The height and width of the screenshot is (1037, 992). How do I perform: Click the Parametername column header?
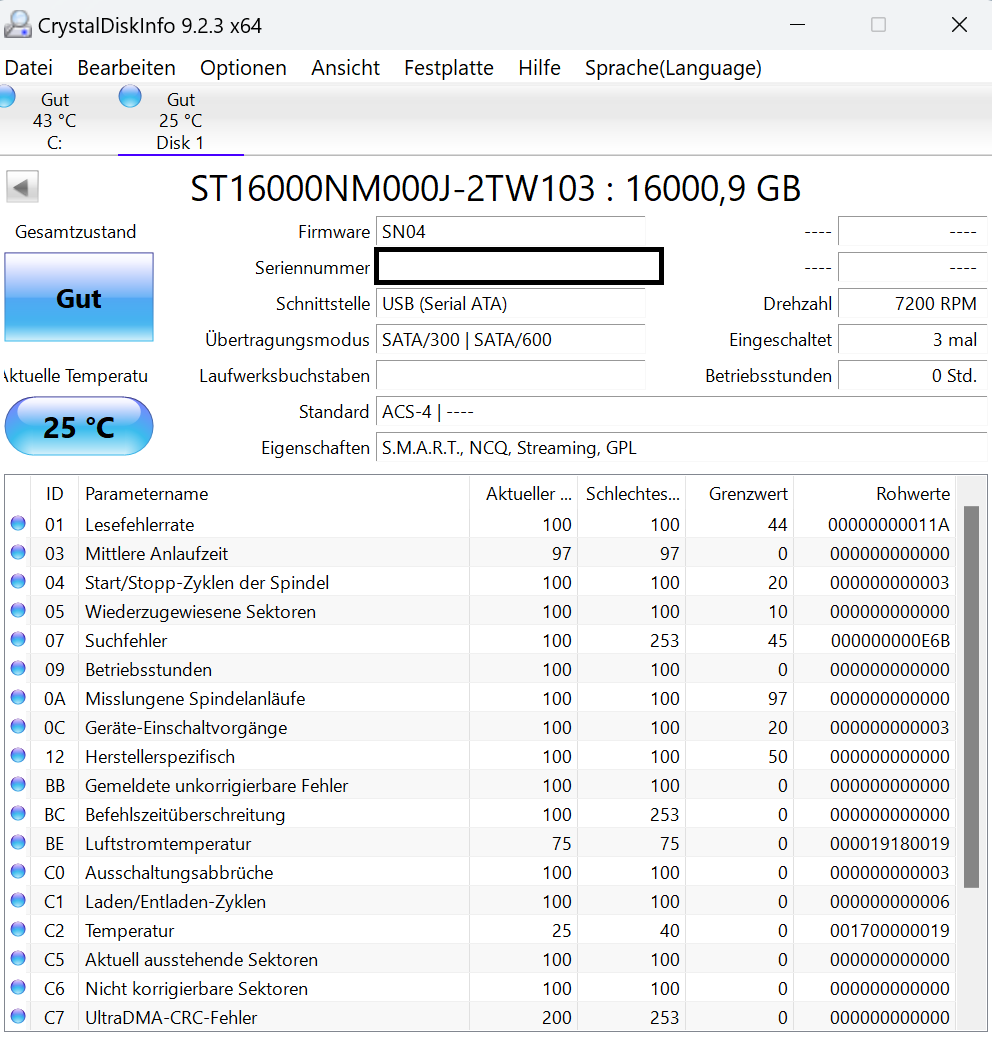click(x=274, y=494)
